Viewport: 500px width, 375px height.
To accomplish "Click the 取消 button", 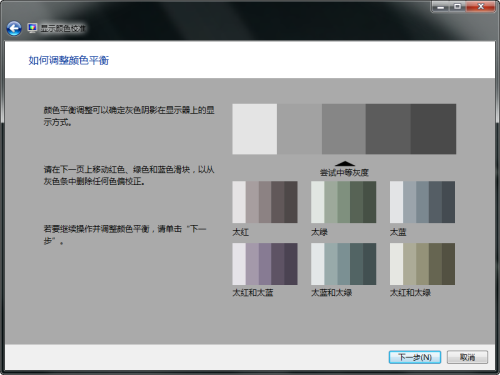I will 467,357.
